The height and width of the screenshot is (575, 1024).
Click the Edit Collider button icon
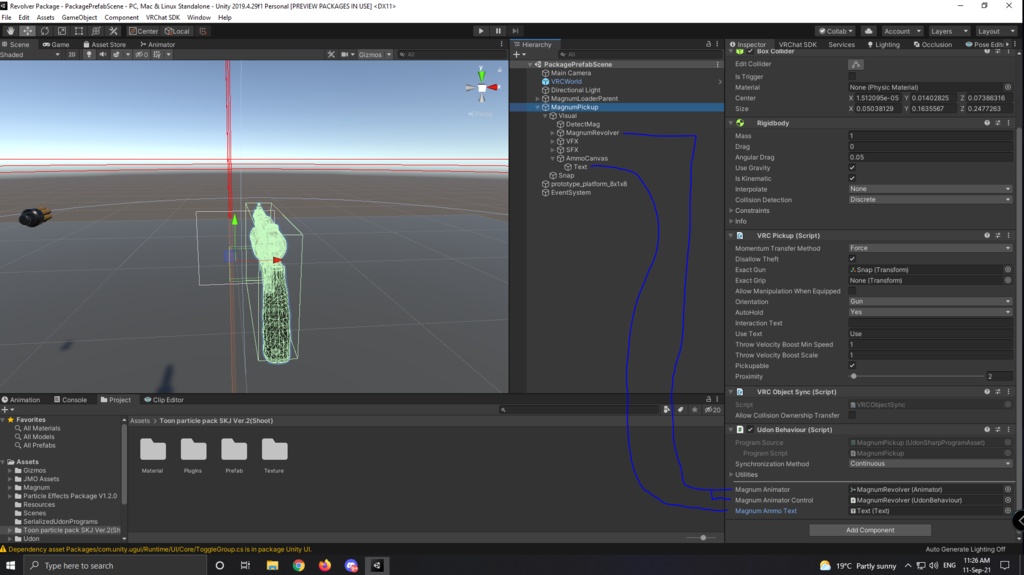pos(856,64)
